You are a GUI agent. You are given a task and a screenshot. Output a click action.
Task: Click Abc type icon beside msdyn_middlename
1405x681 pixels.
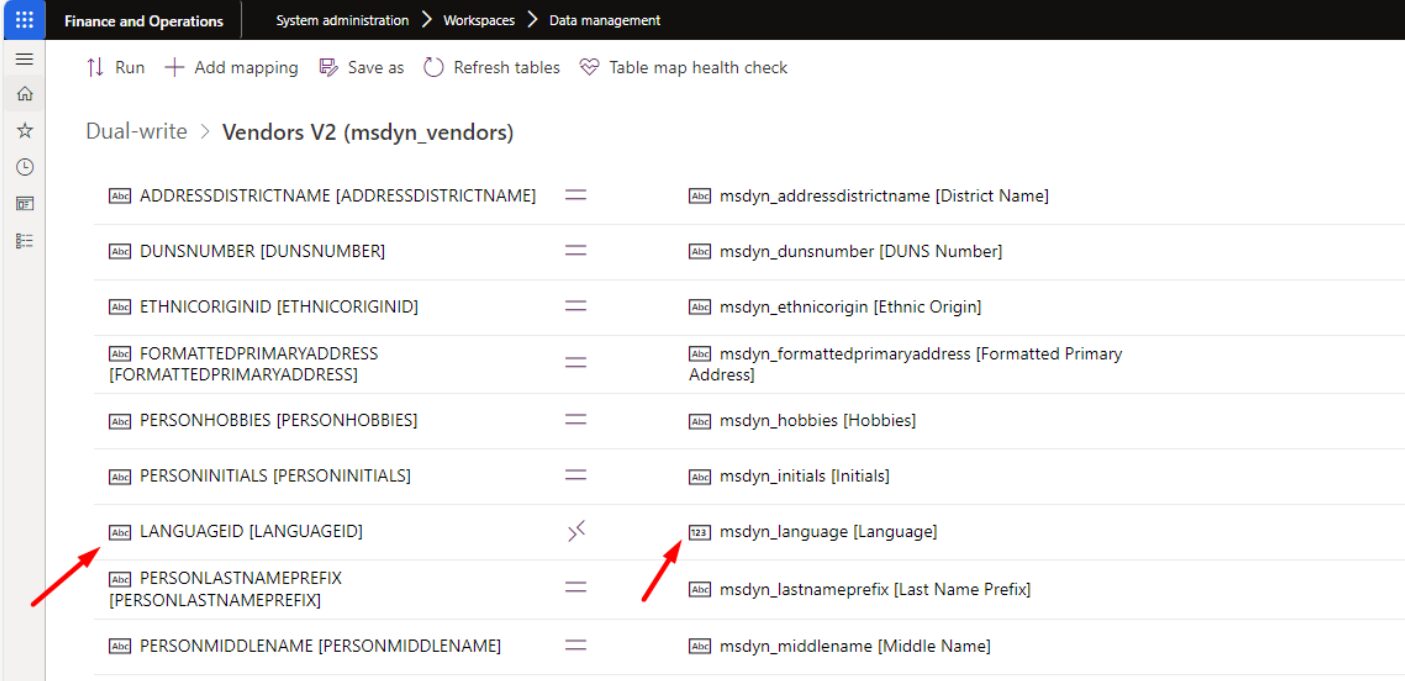tap(699, 646)
